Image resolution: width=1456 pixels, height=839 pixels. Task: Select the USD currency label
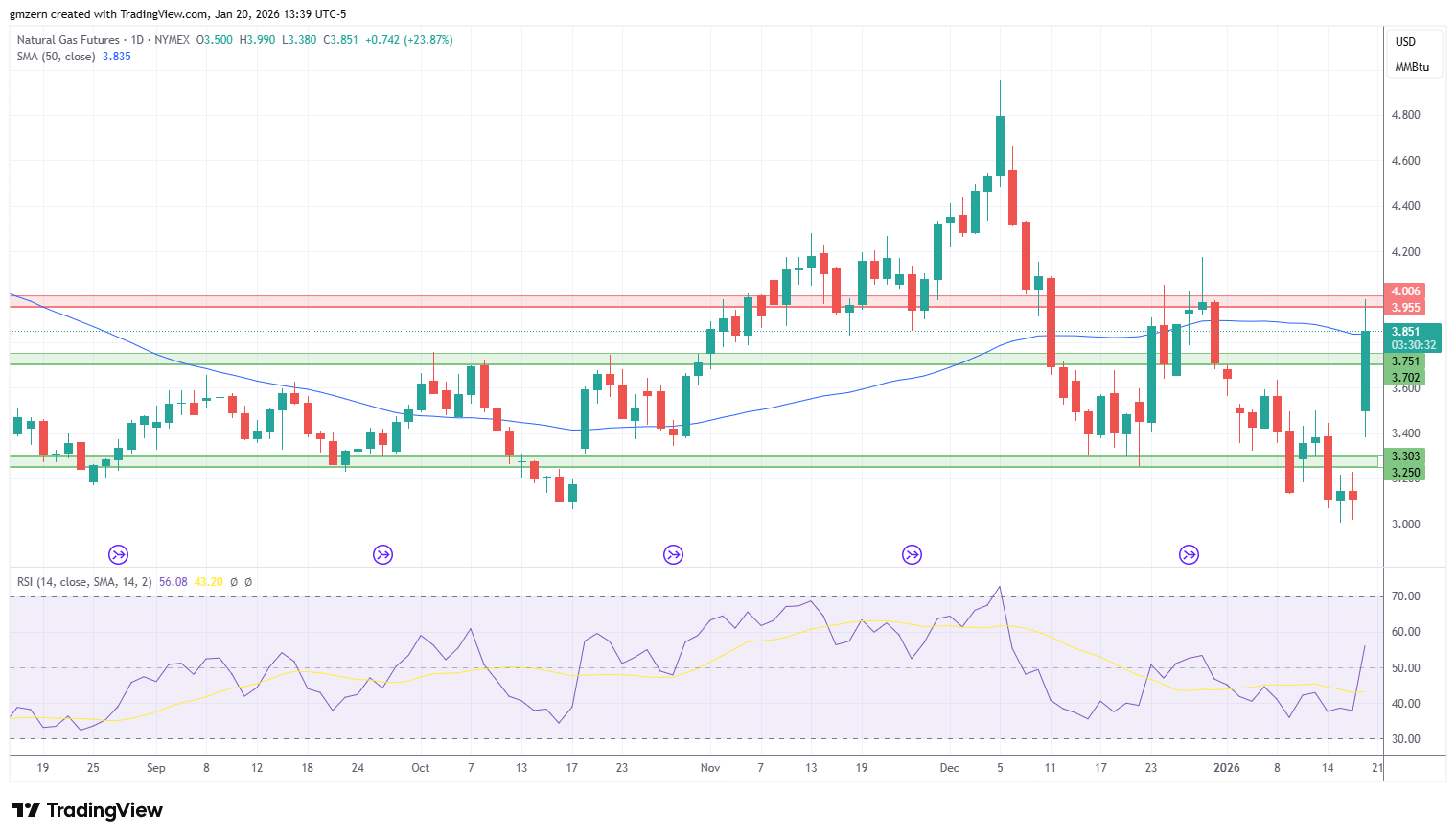1405,42
